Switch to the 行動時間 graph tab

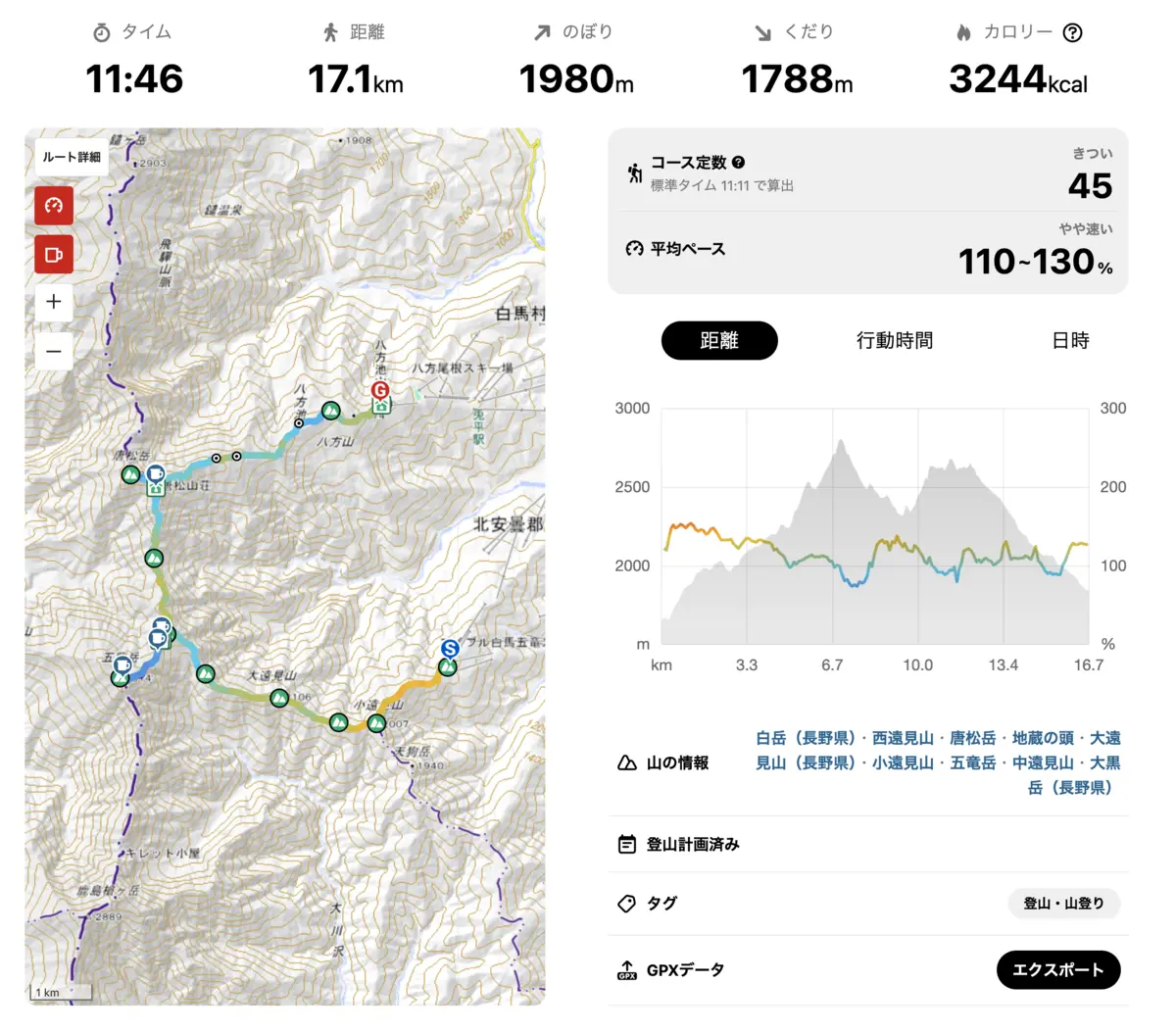point(895,341)
